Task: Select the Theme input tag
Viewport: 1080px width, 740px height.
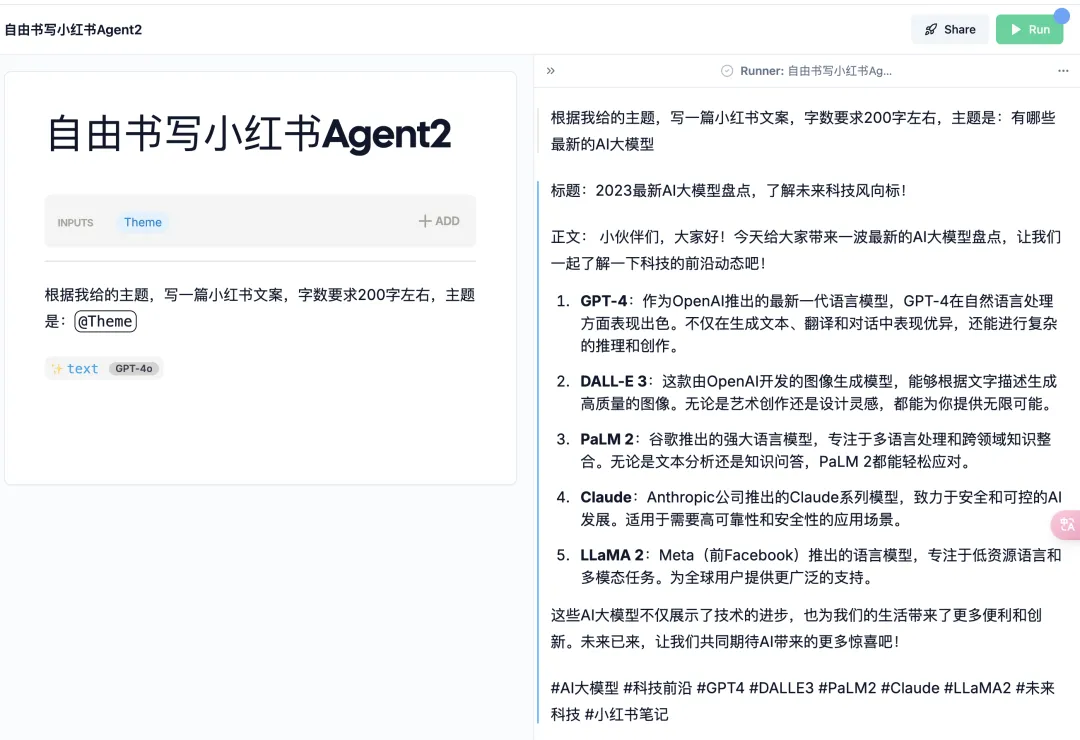Action: tap(143, 222)
